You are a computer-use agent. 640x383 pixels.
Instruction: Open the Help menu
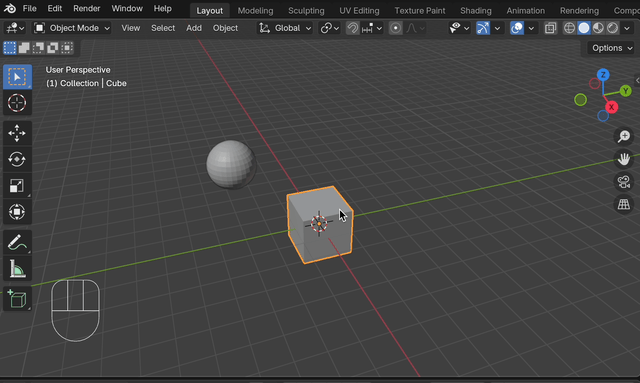tap(162, 9)
